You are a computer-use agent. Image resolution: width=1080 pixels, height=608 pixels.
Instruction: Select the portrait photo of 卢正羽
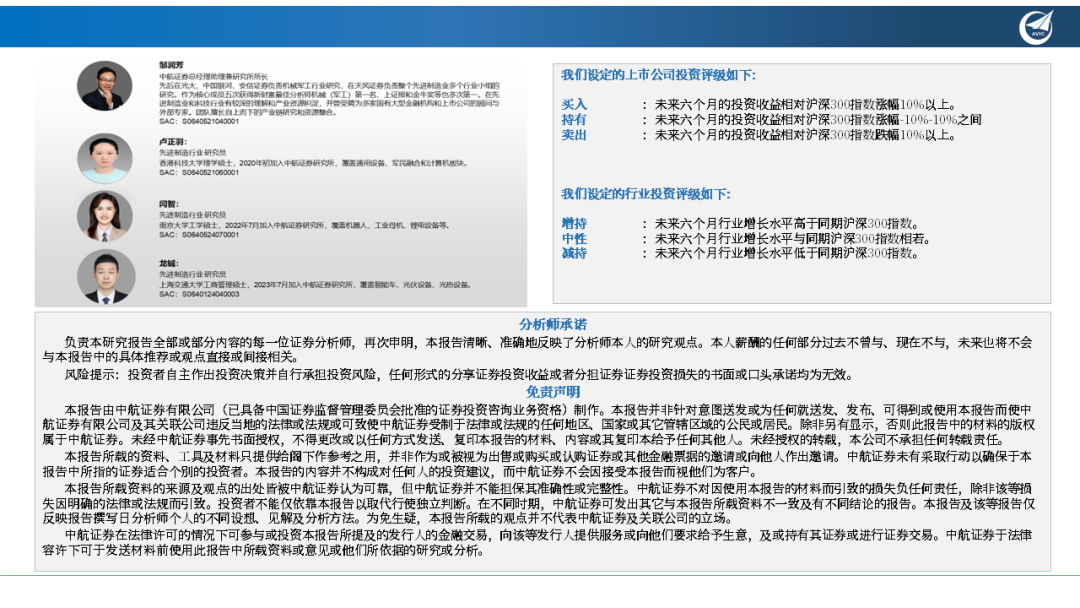point(105,158)
